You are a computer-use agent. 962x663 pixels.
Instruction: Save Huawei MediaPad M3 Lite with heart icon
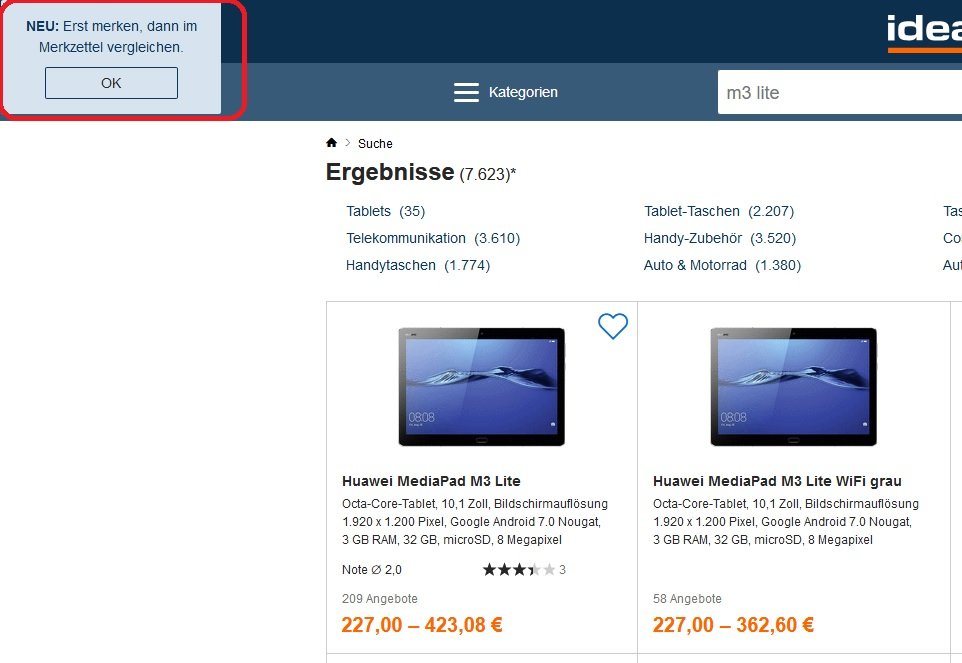tap(613, 326)
